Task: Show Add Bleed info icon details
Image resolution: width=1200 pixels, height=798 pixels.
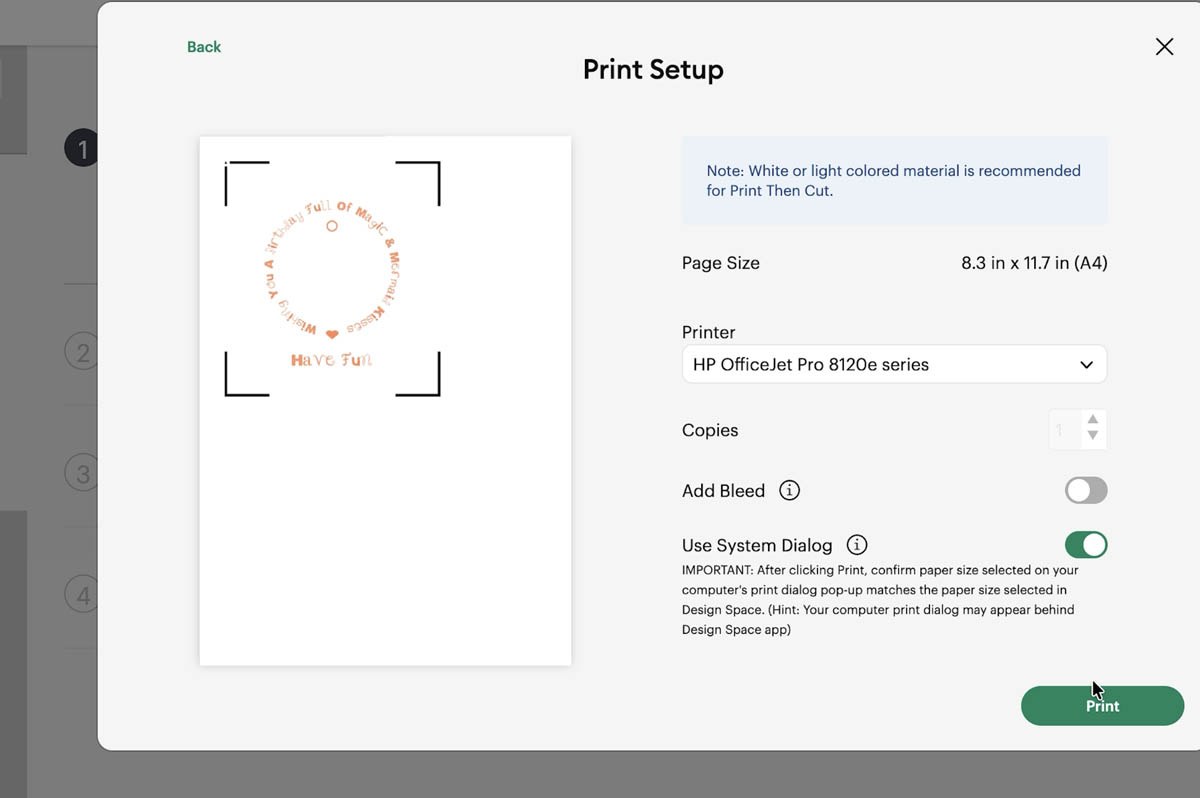Action: pyautogui.click(x=790, y=491)
